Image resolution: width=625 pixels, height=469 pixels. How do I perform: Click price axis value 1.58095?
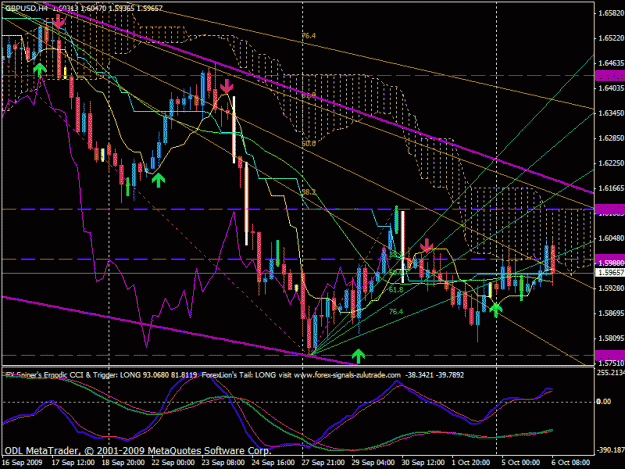click(x=611, y=338)
